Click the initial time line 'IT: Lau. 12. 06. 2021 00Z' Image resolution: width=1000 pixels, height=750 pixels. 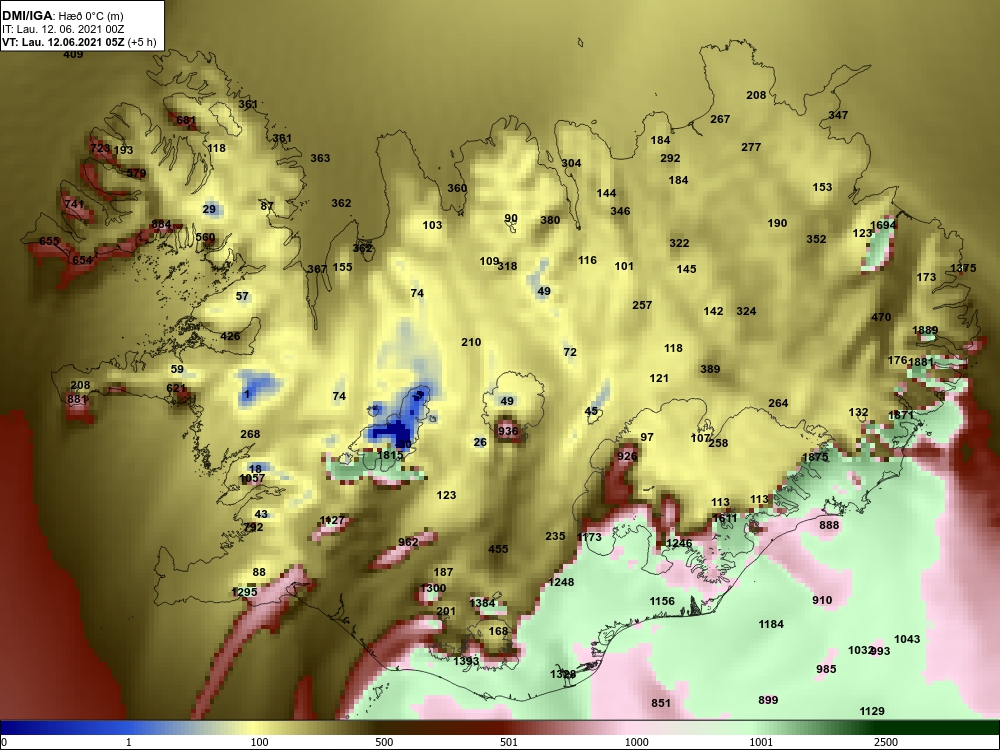tap(63, 29)
